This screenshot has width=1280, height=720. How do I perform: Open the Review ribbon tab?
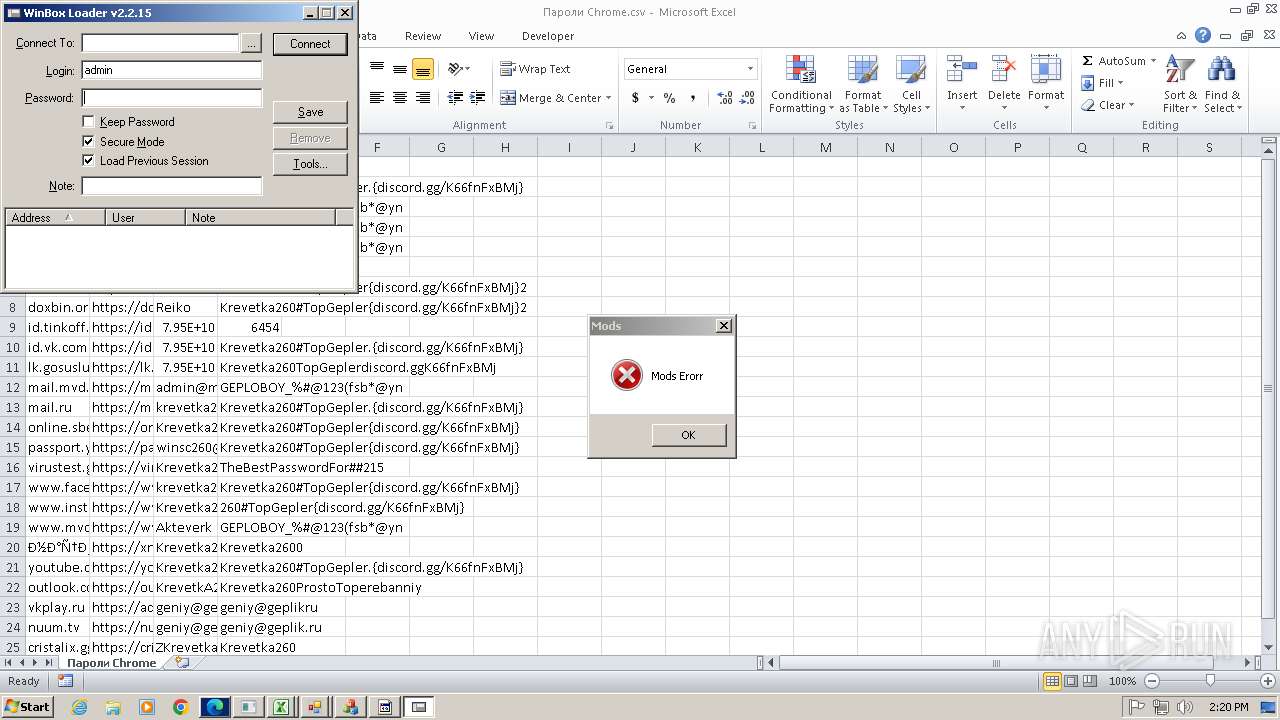point(423,36)
